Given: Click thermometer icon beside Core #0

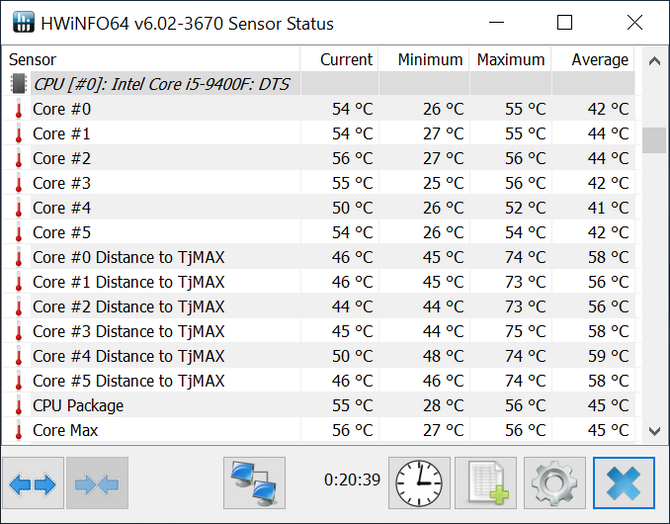Looking at the screenshot, I should click(x=18, y=109).
